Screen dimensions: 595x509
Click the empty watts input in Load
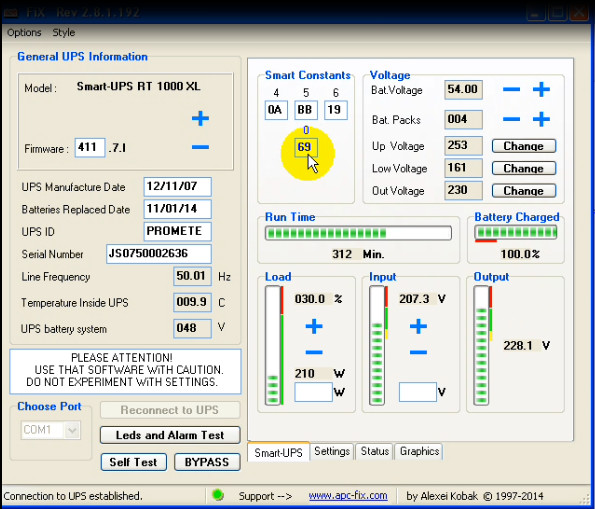(313, 392)
